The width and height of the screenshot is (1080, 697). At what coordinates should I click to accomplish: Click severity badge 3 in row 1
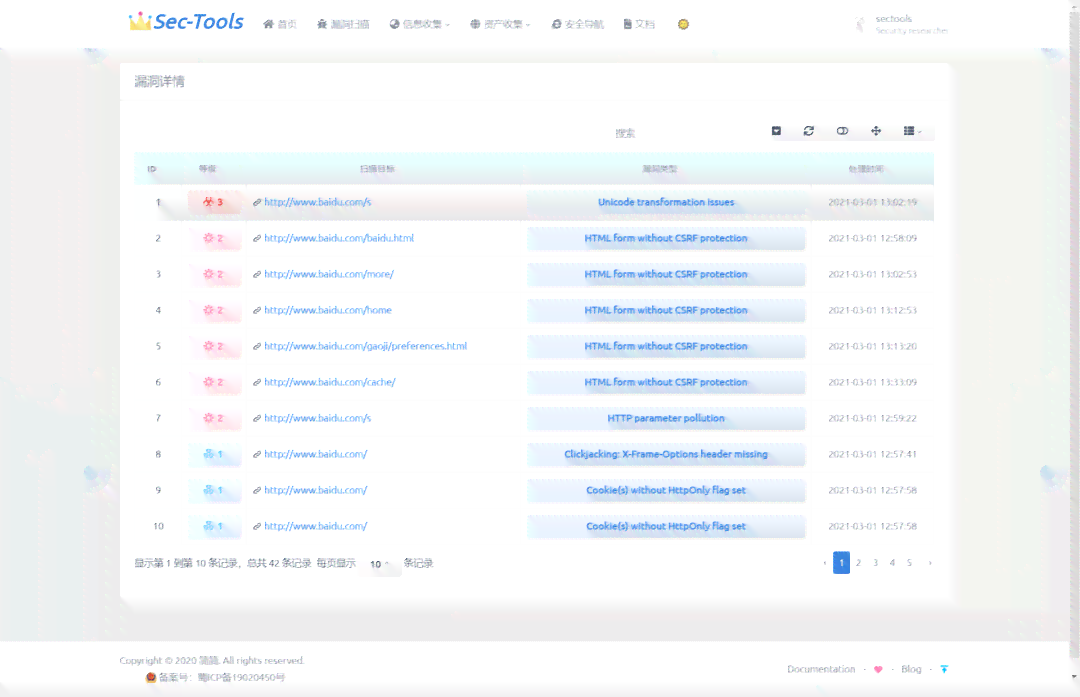(214, 202)
